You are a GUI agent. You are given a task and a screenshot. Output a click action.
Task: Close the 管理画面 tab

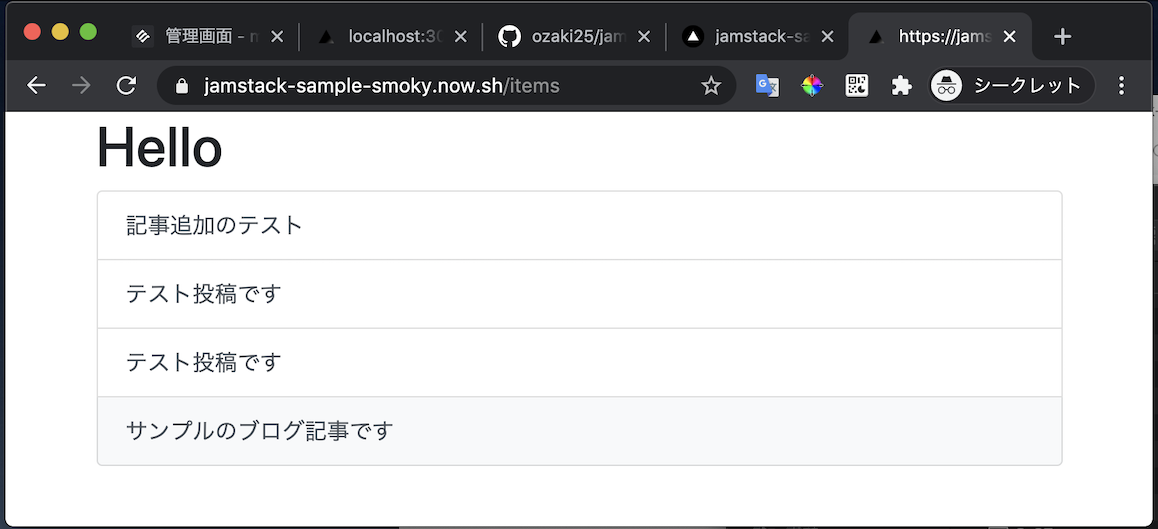click(277, 36)
